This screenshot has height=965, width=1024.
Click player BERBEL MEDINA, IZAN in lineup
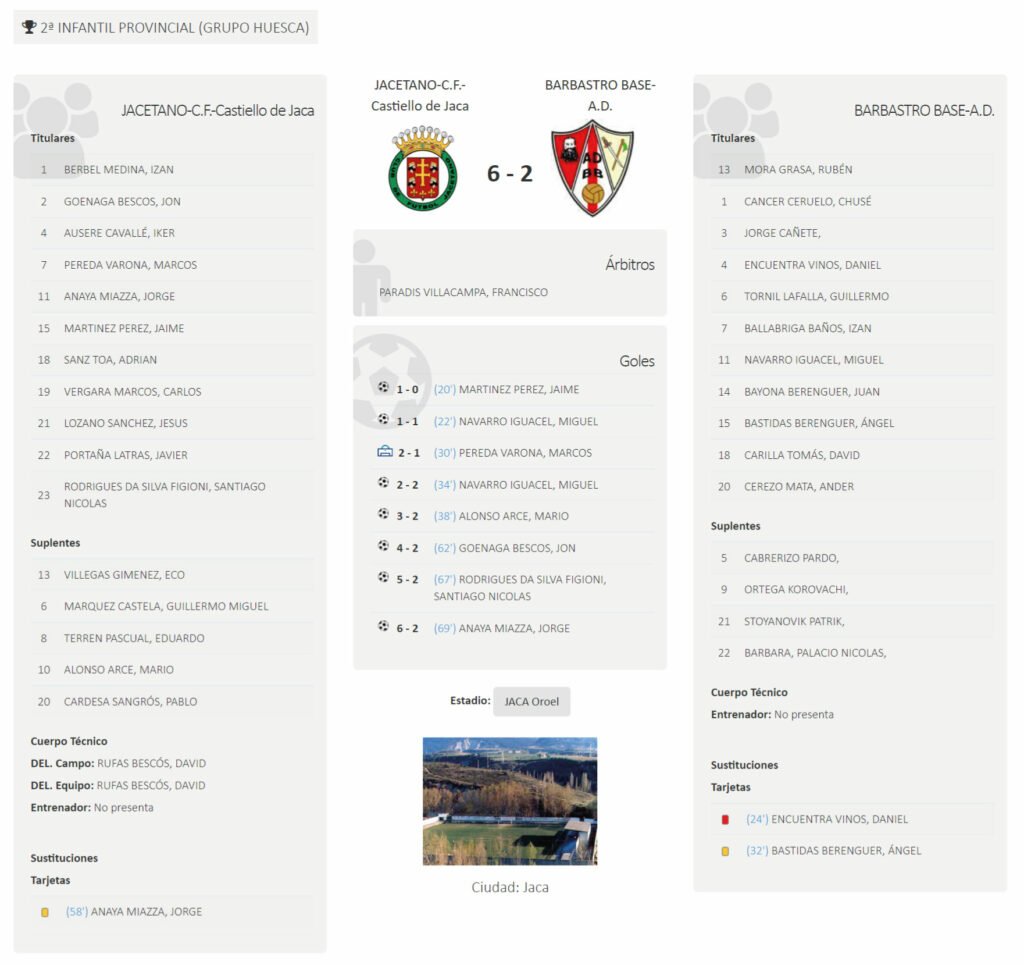click(x=119, y=170)
